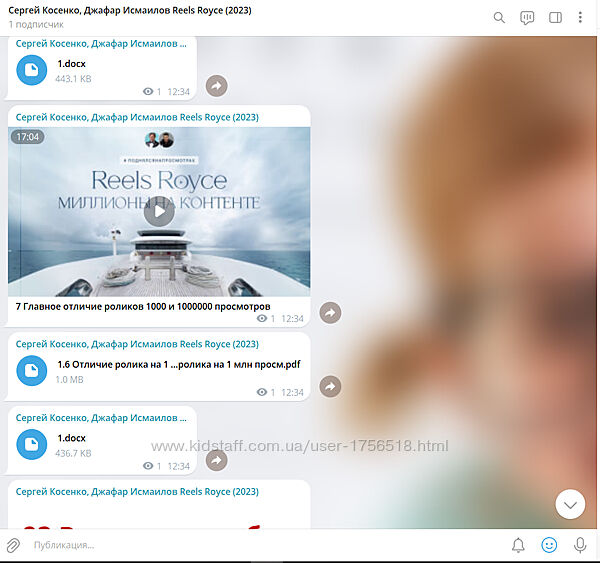Click the attach file paperclip icon
Image resolution: width=600 pixels, height=563 pixels.
click(14, 545)
